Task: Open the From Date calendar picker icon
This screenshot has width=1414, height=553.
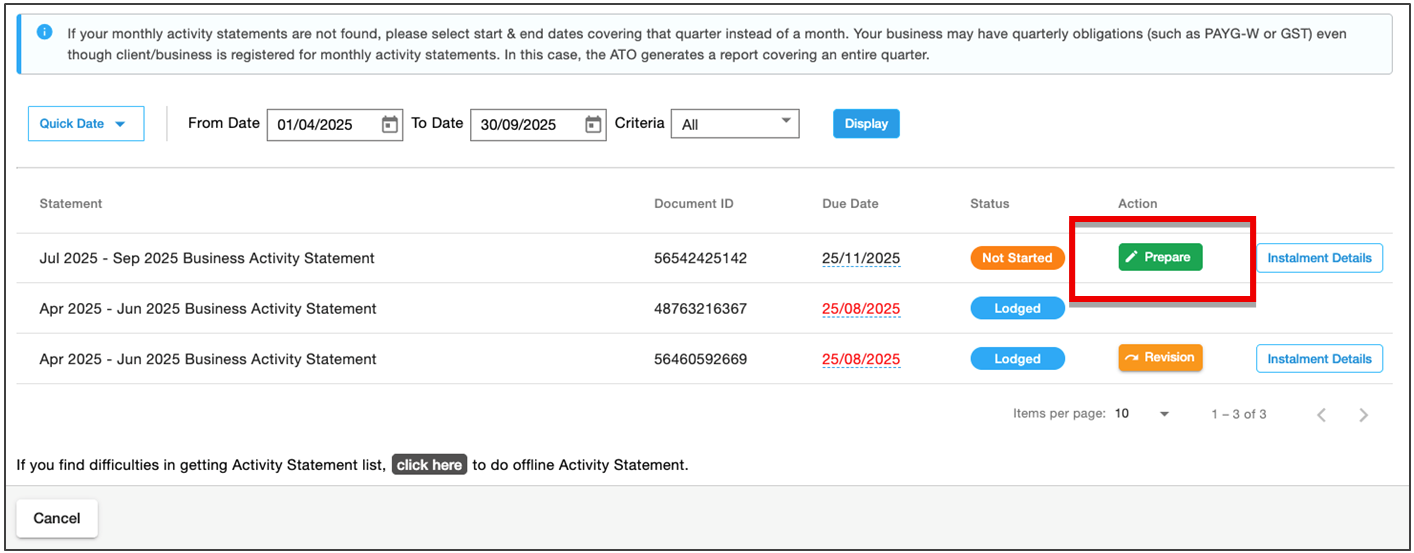Action: 390,124
